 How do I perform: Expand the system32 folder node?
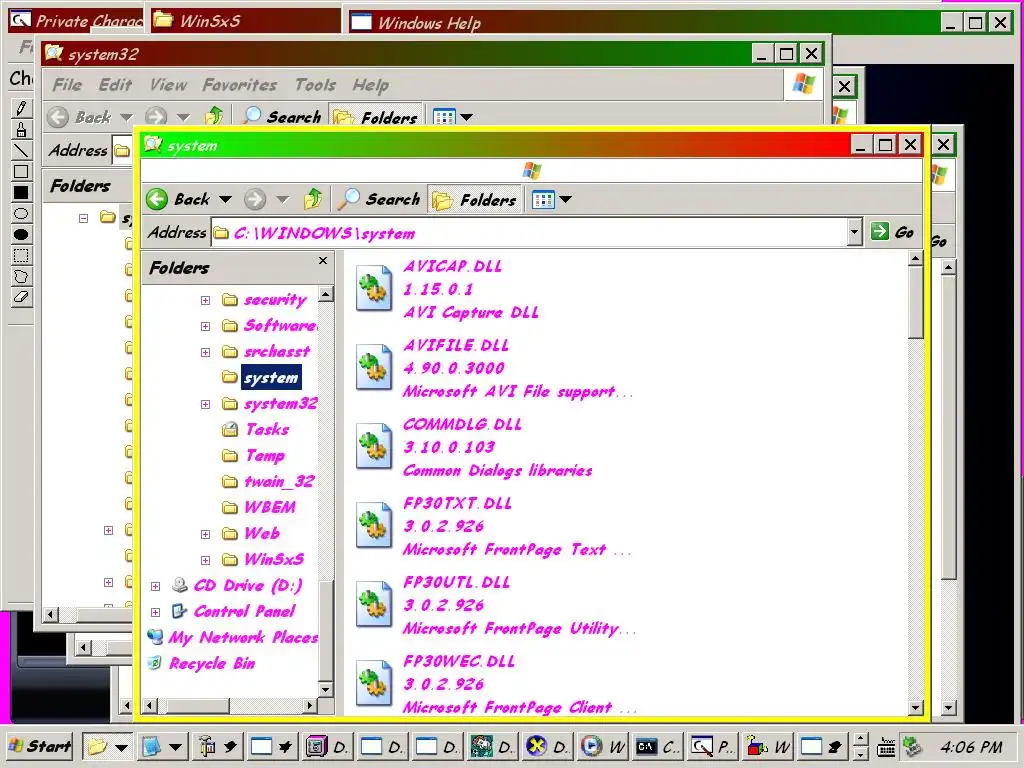tap(205, 404)
